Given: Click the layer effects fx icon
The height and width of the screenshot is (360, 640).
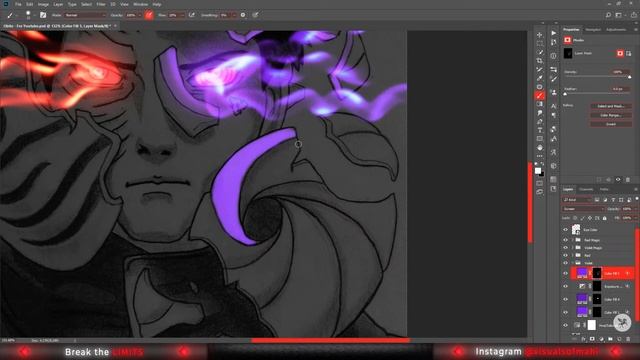Looking at the screenshot, I should [x=583, y=339].
